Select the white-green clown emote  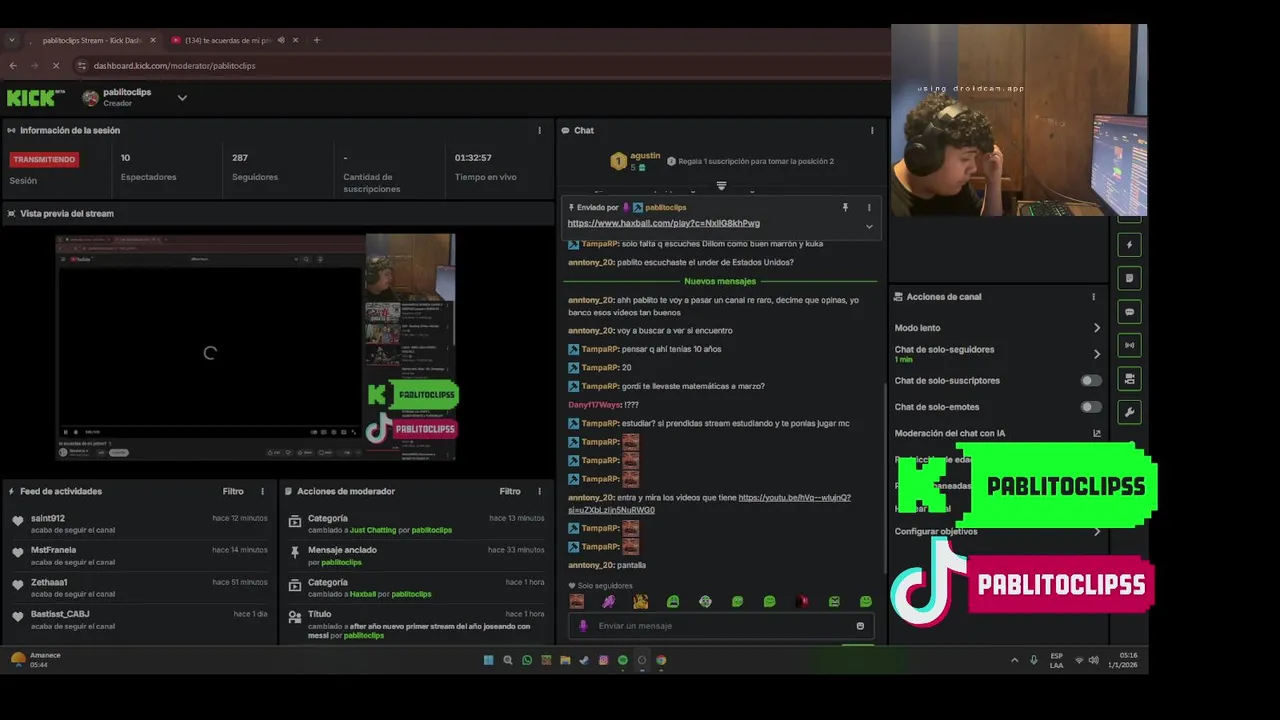(705, 601)
